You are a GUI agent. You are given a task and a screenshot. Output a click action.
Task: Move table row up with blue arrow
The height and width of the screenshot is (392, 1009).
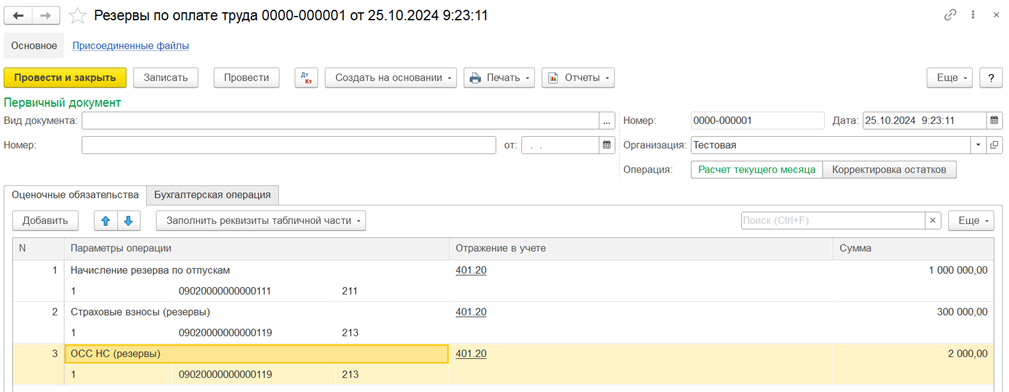click(x=106, y=221)
